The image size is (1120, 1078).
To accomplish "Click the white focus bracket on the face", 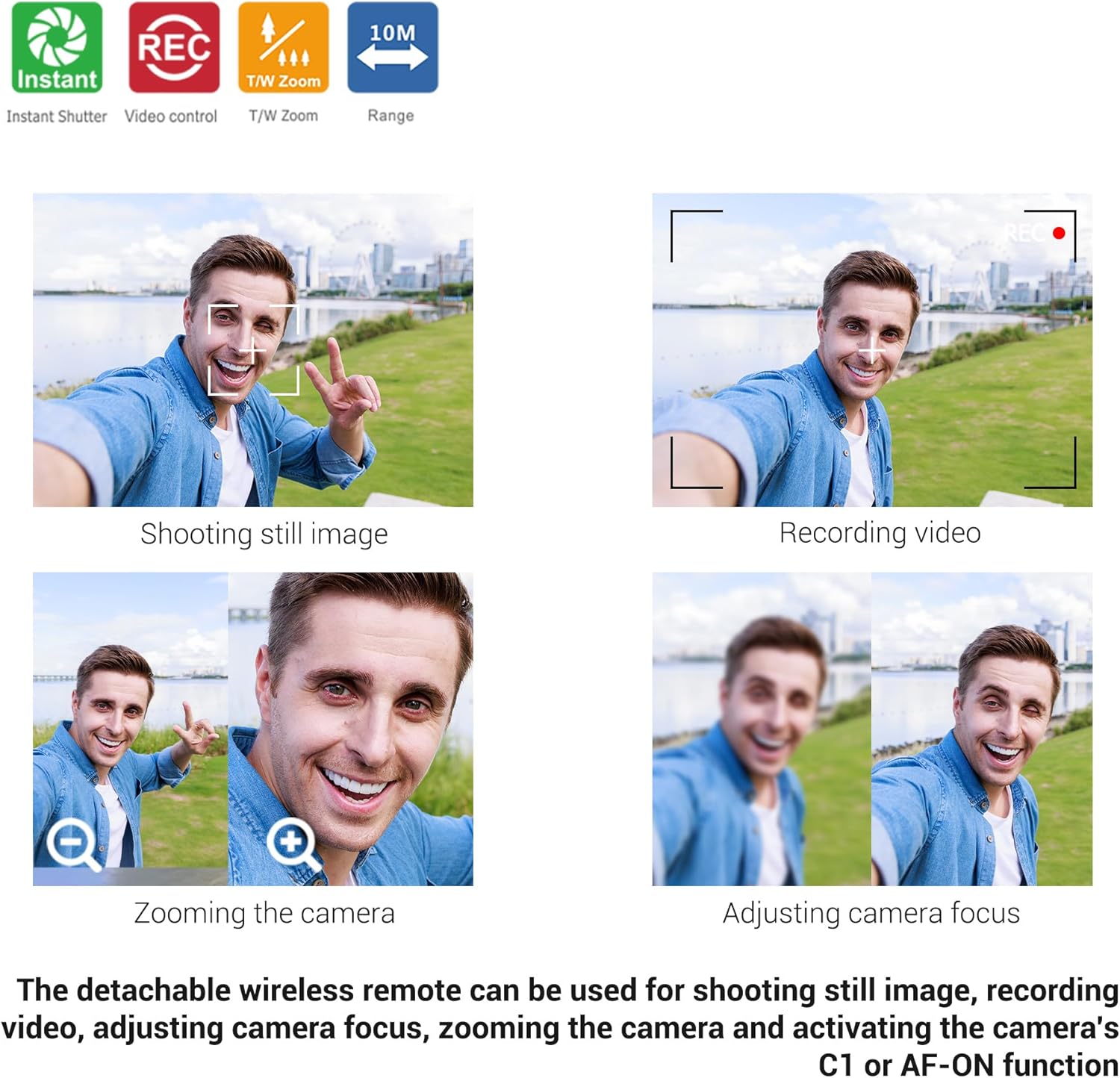I will pos(253,349).
